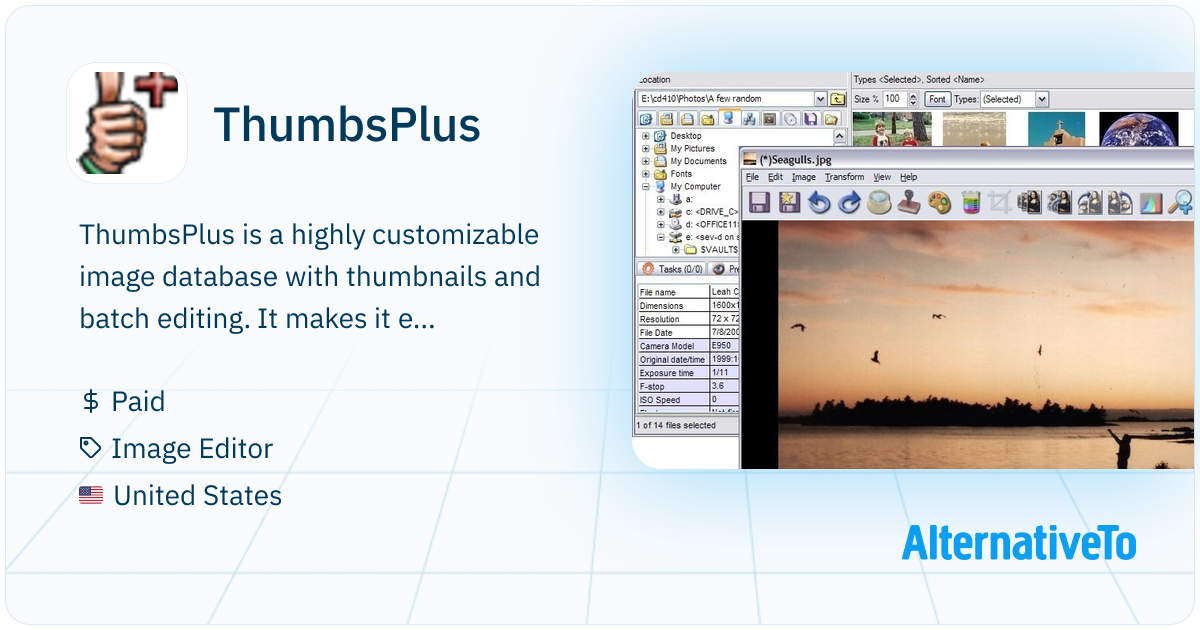Select the Earth from space thumbnail
The image size is (1200, 630).
coord(1139,129)
